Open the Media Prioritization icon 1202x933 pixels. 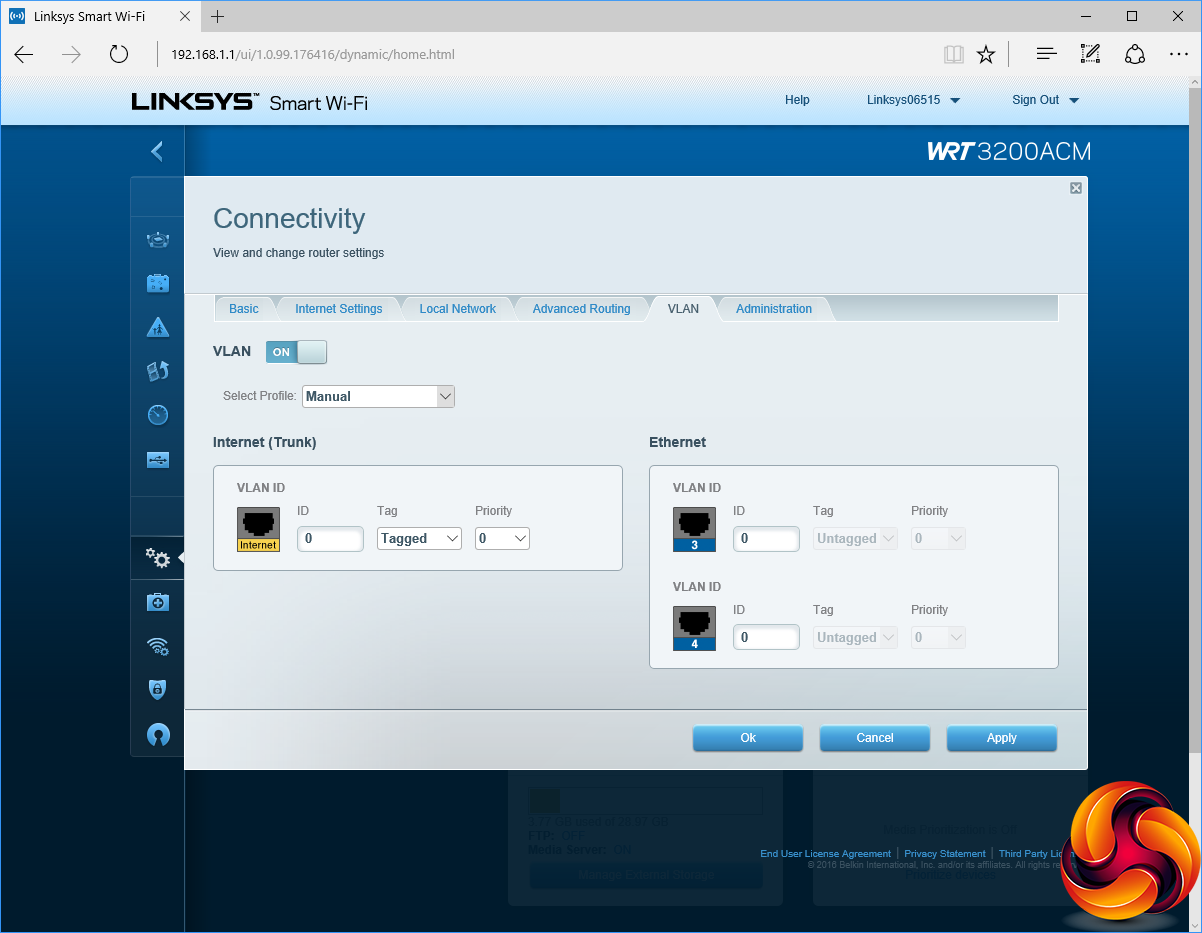click(x=158, y=371)
